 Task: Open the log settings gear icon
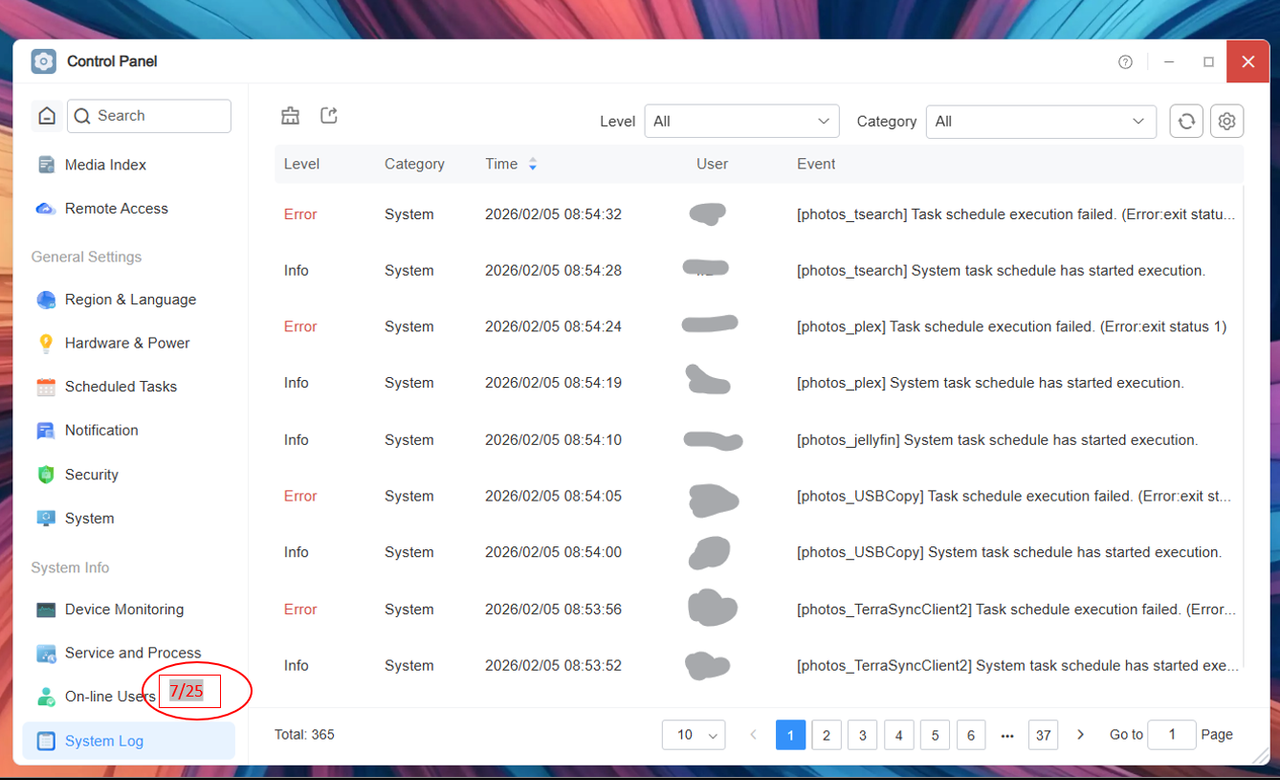(x=1227, y=121)
